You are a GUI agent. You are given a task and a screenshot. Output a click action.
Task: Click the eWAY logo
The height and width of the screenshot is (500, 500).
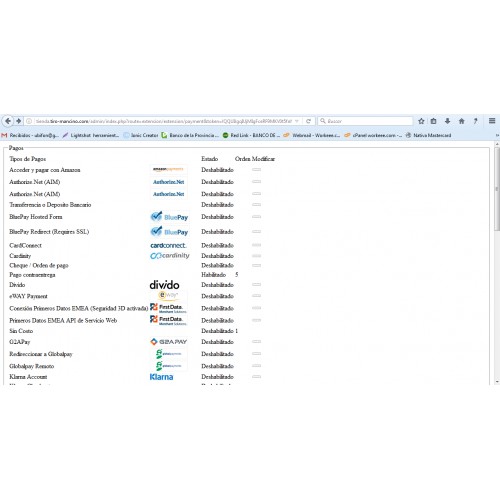pos(168,295)
